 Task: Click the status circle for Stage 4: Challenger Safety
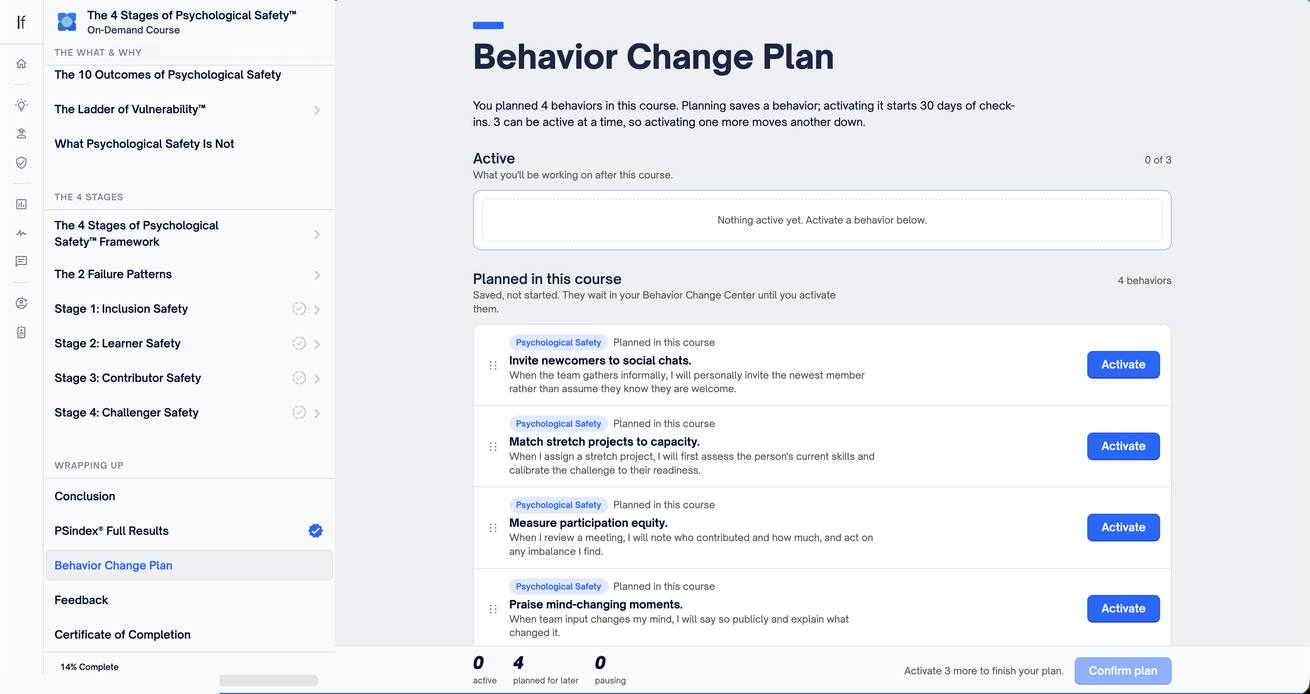click(x=299, y=412)
